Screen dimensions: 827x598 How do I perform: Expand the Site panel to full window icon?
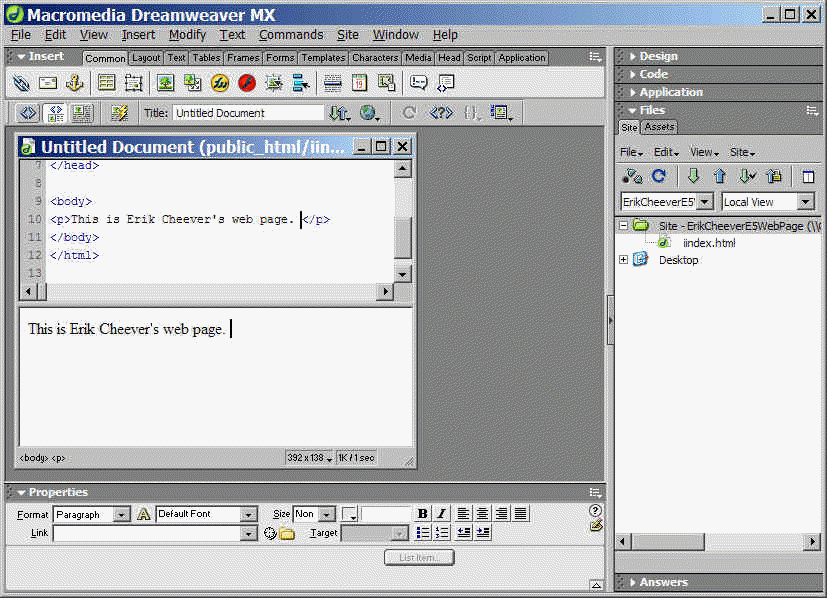point(808,176)
